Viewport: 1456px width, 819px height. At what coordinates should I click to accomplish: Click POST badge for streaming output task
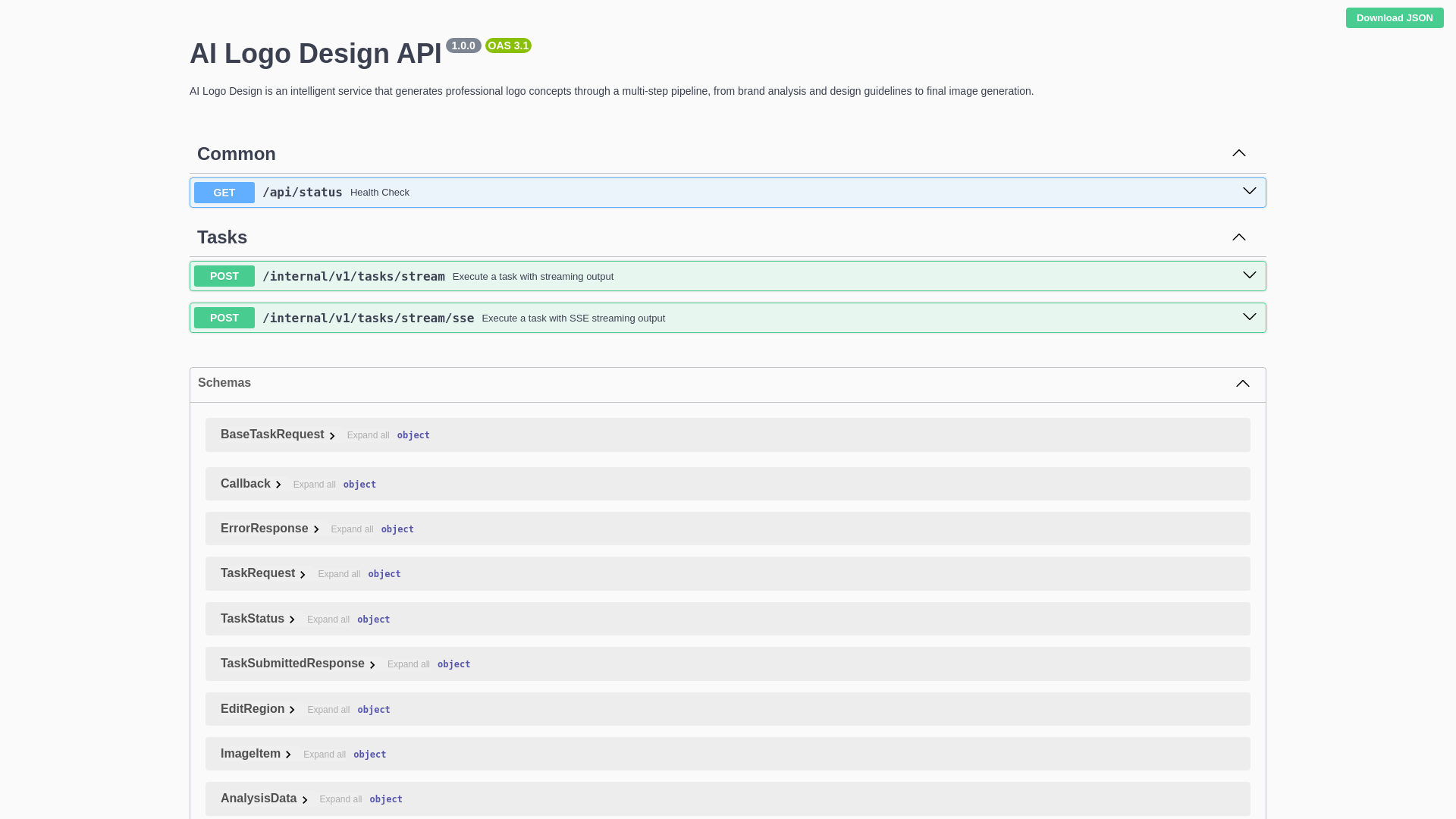pos(224,276)
